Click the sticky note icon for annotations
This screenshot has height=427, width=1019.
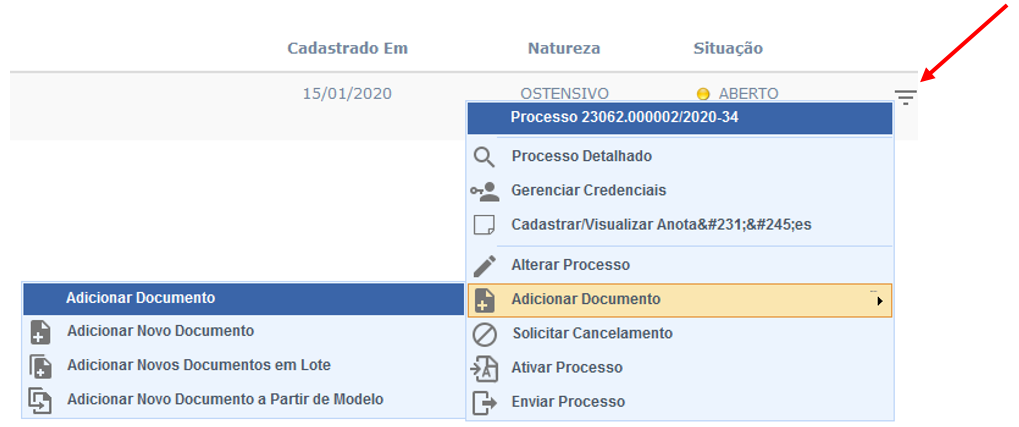click(x=484, y=226)
